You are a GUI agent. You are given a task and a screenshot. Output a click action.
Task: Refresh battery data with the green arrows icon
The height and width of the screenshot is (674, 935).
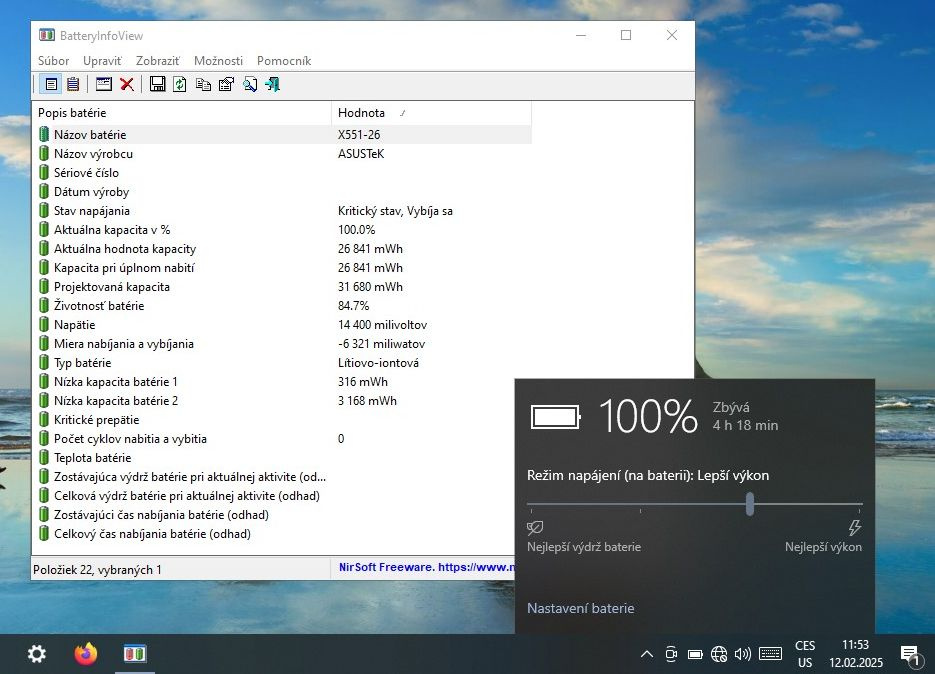(x=180, y=84)
